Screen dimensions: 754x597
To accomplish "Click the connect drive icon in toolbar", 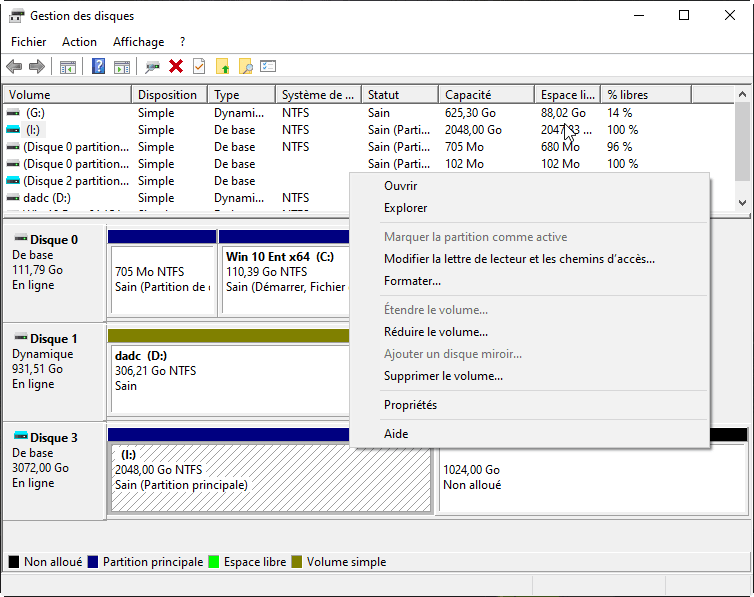I will [152, 67].
